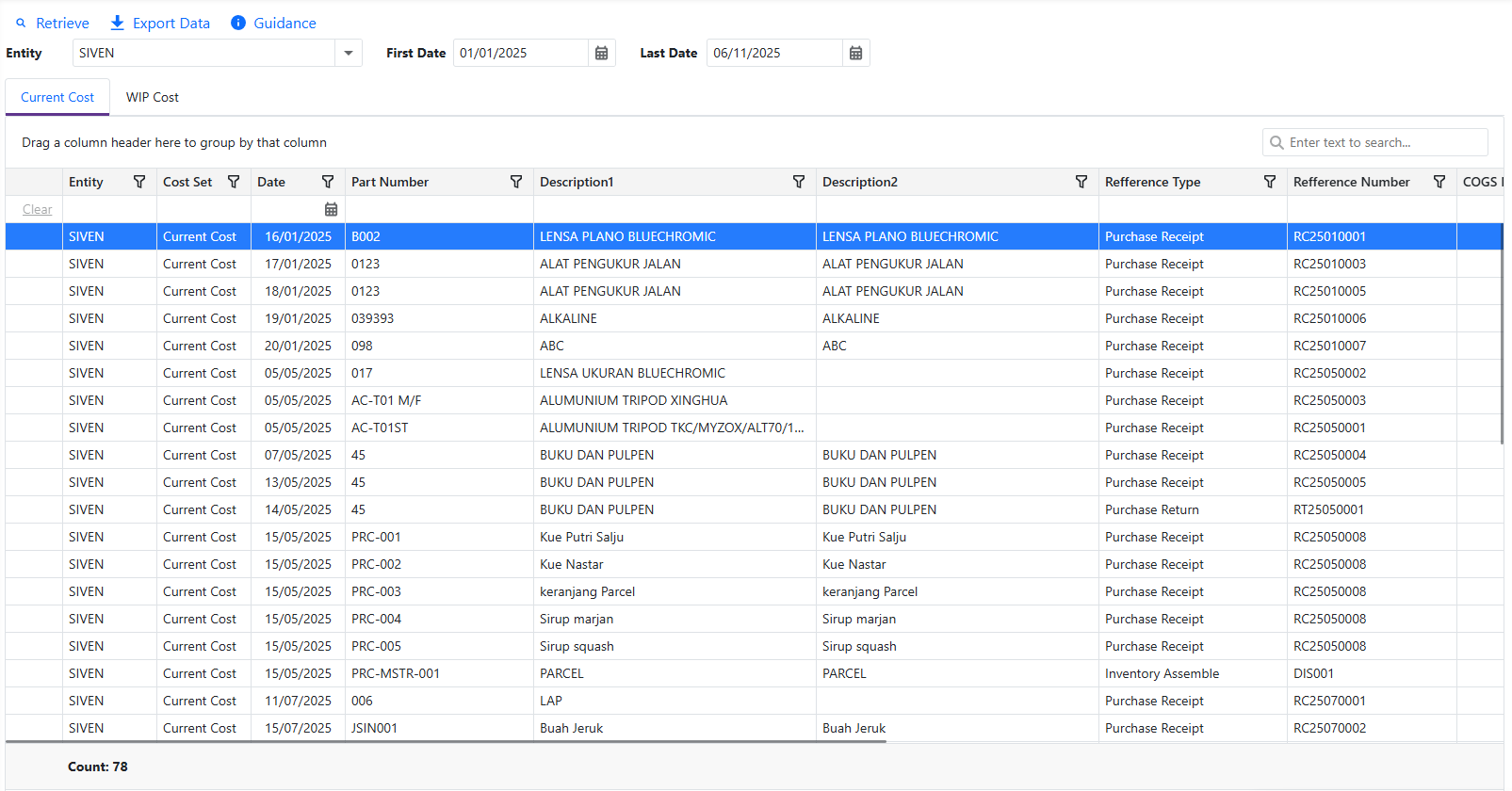Click the Purchase Return reference type cell
1512x791 pixels.
point(1193,509)
